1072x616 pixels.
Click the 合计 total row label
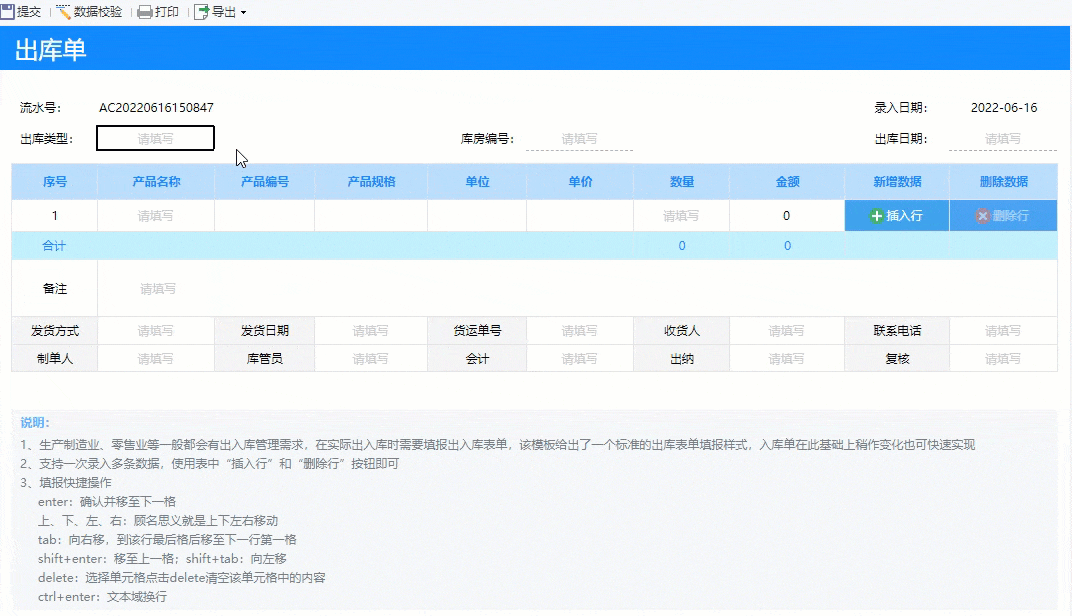pyautogui.click(x=54, y=245)
